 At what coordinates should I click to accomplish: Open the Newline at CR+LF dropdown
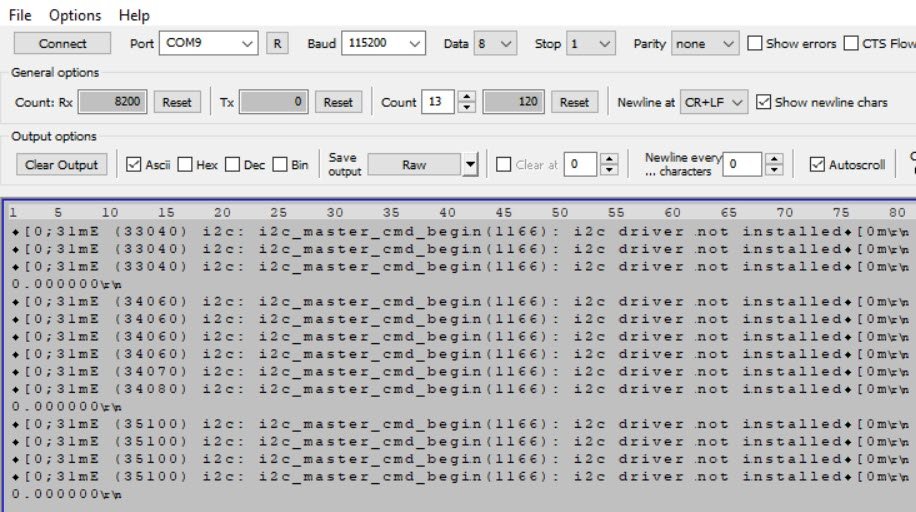(x=737, y=102)
